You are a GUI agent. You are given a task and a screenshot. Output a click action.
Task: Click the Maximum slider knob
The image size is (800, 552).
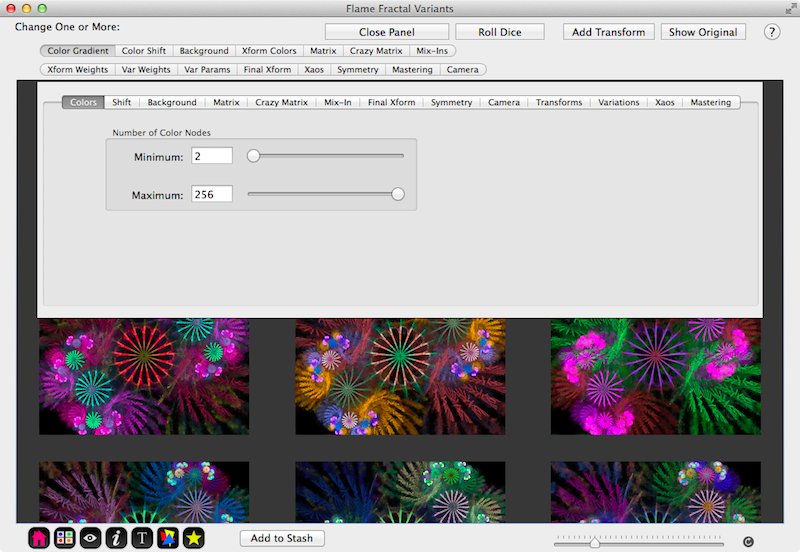pos(398,194)
